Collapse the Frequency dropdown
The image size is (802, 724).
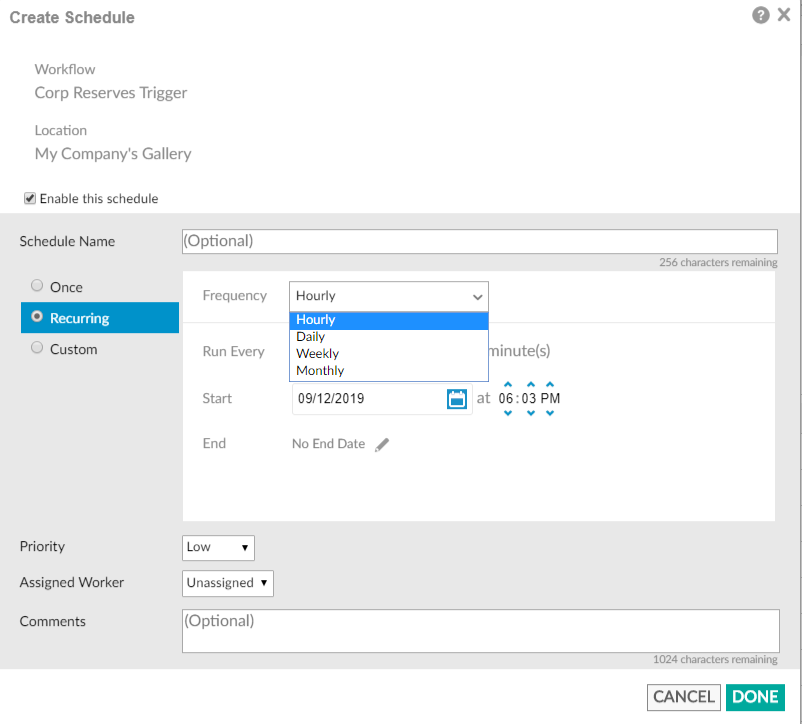(x=389, y=296)
